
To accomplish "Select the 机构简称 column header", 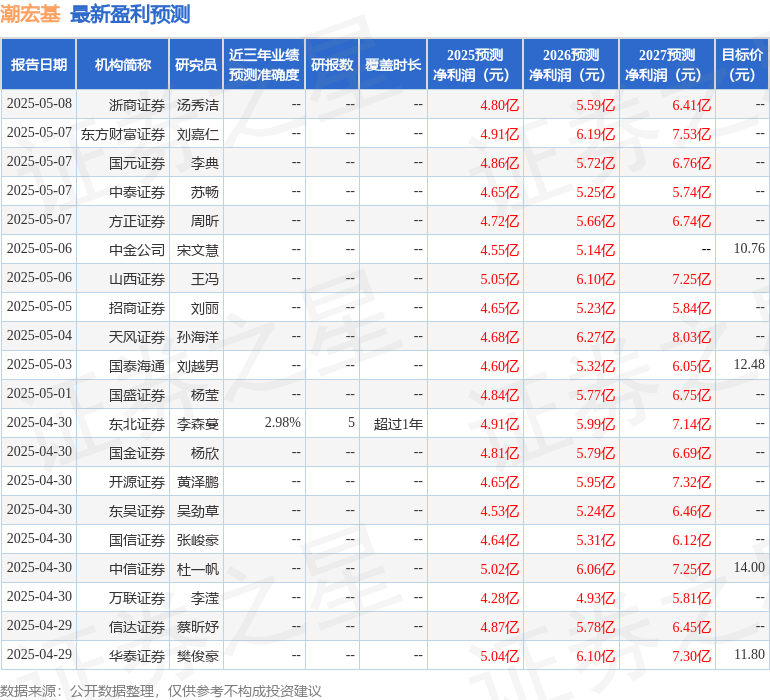I will (123, 65).
